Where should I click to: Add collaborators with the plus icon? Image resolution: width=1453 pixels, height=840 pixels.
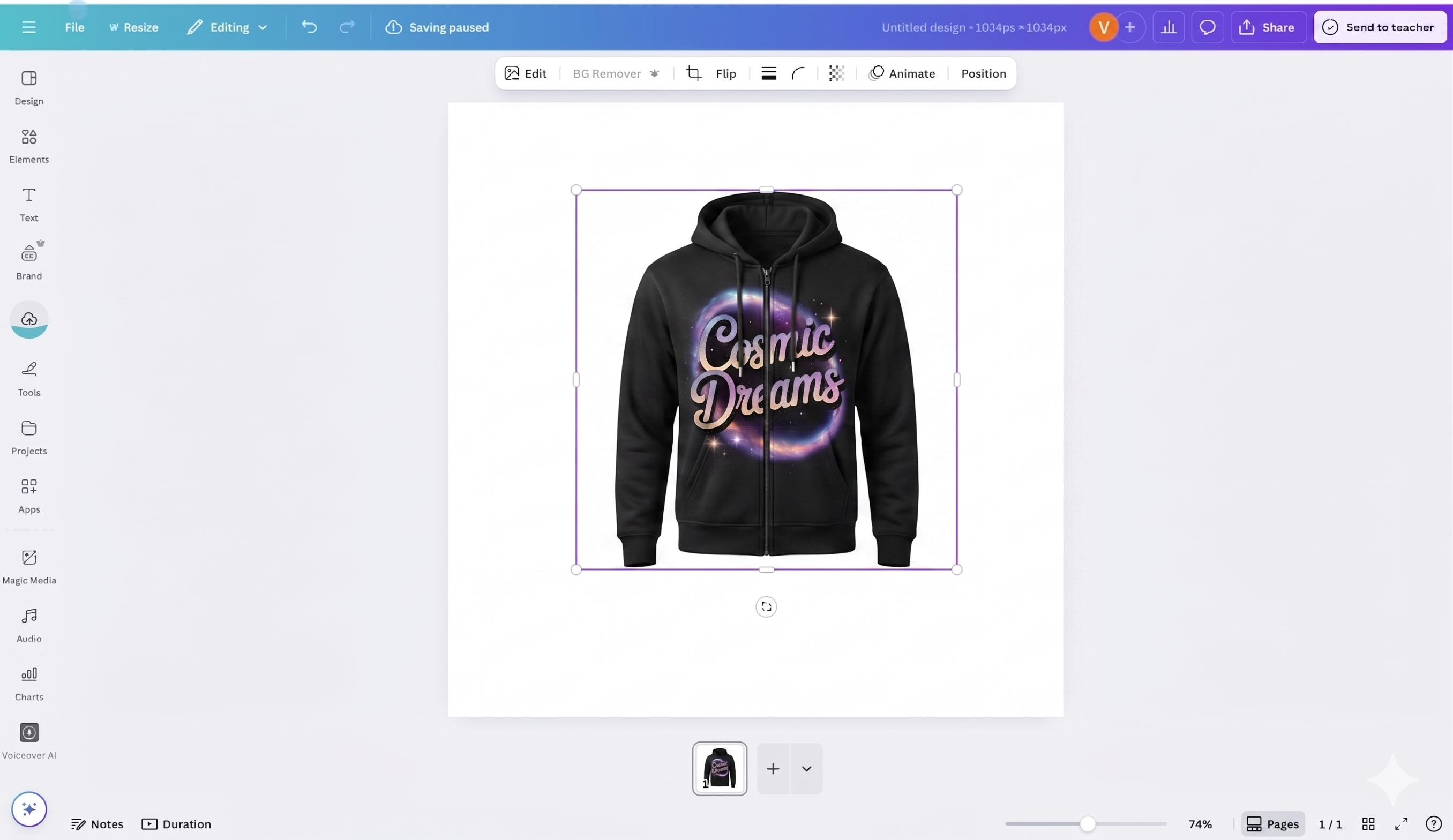1130,27
